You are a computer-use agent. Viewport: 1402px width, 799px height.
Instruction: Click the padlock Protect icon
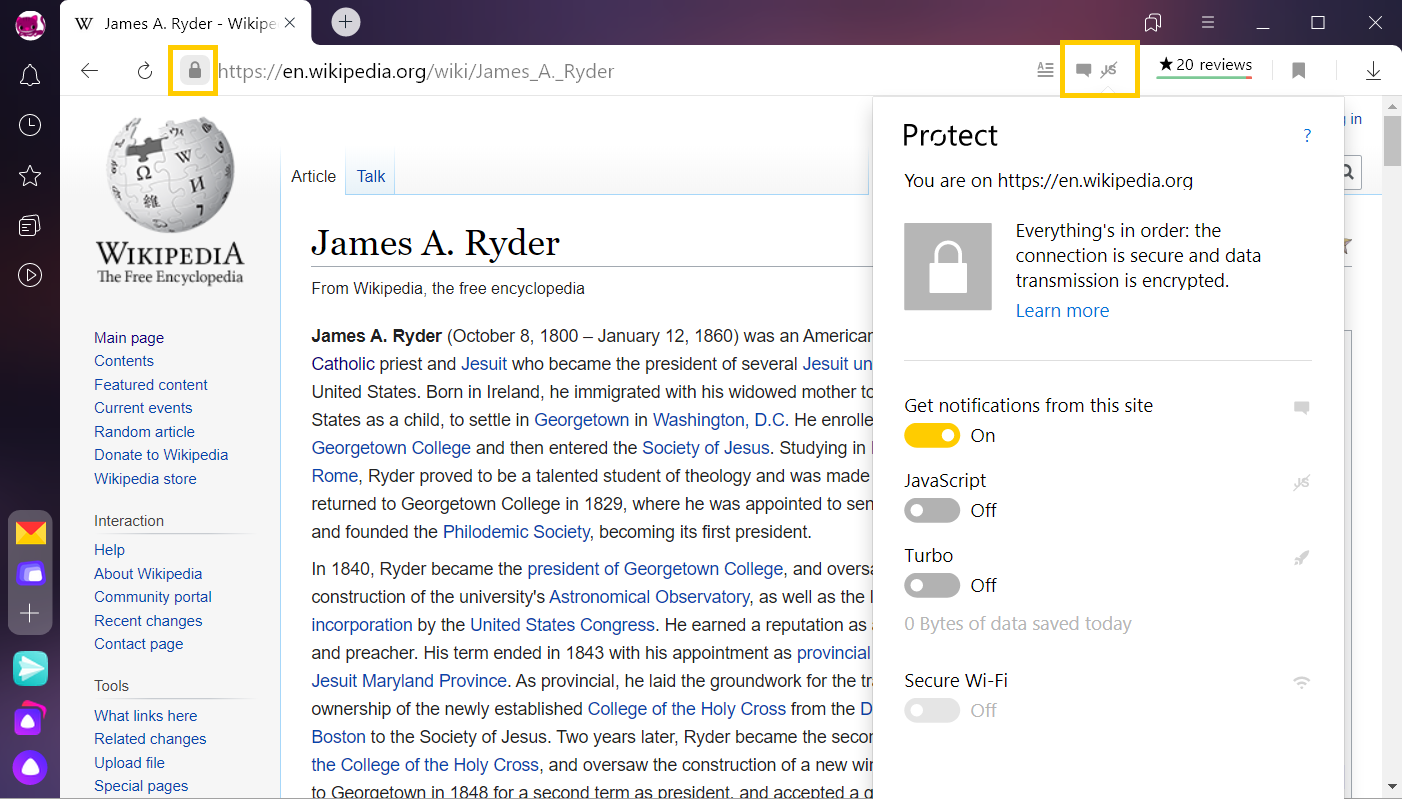tap(194, 71)
